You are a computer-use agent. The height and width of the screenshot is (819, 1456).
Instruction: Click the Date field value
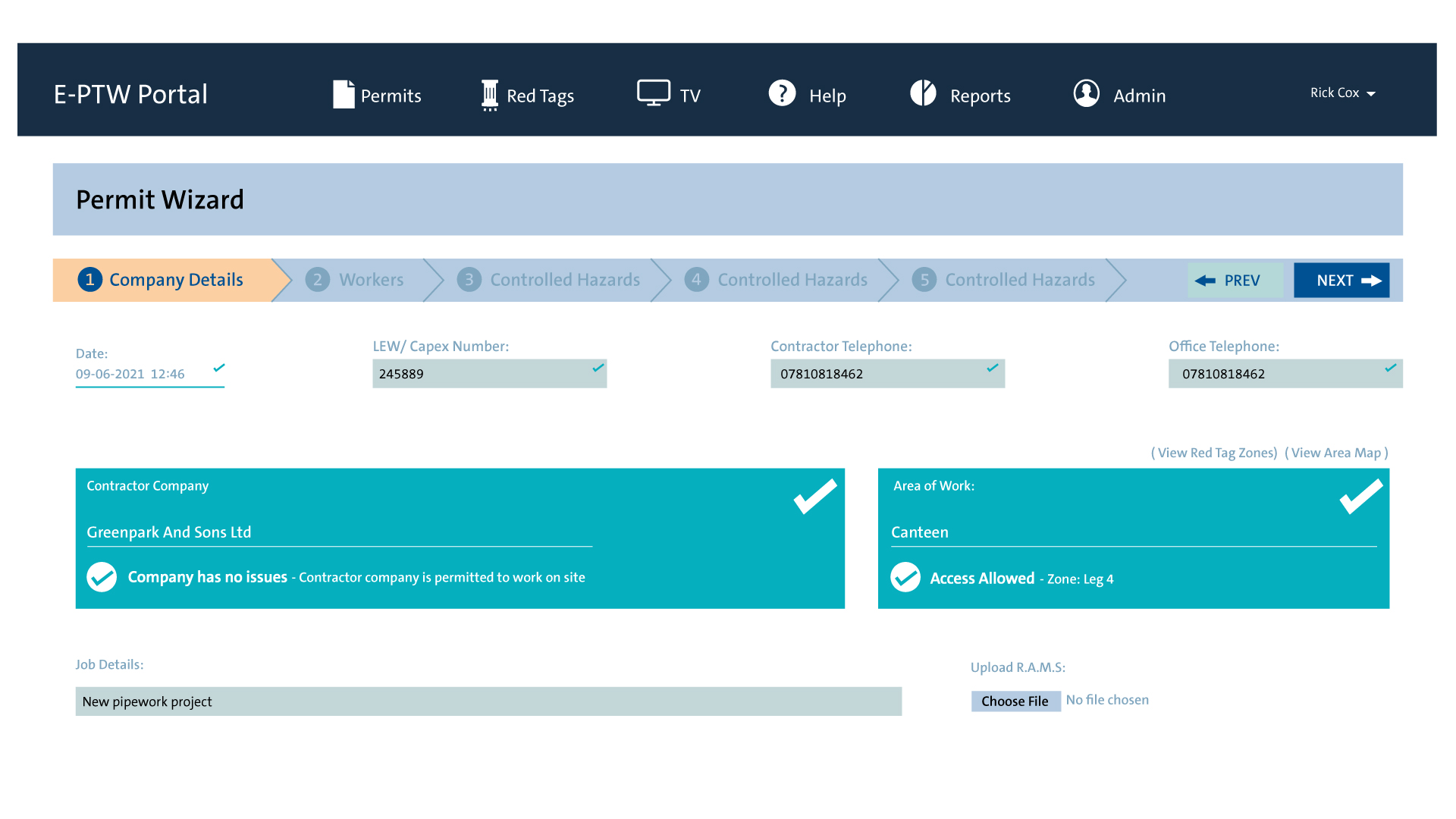(x=130, y=374)
